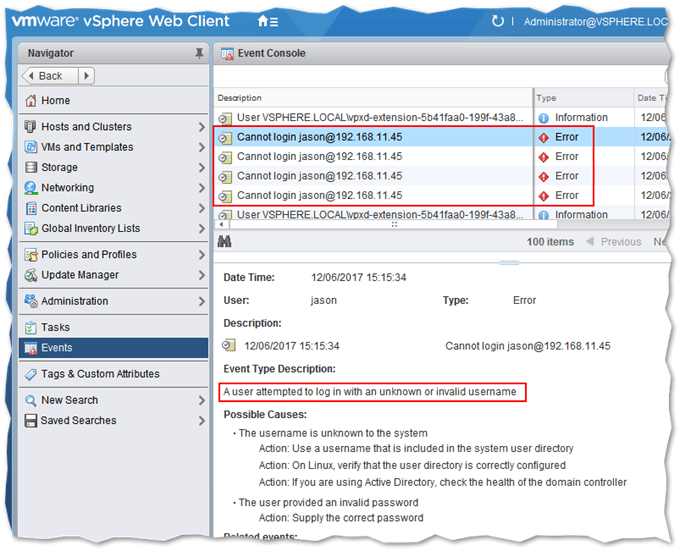Click the Hosts and Clusters icon

tap(30, 126)
